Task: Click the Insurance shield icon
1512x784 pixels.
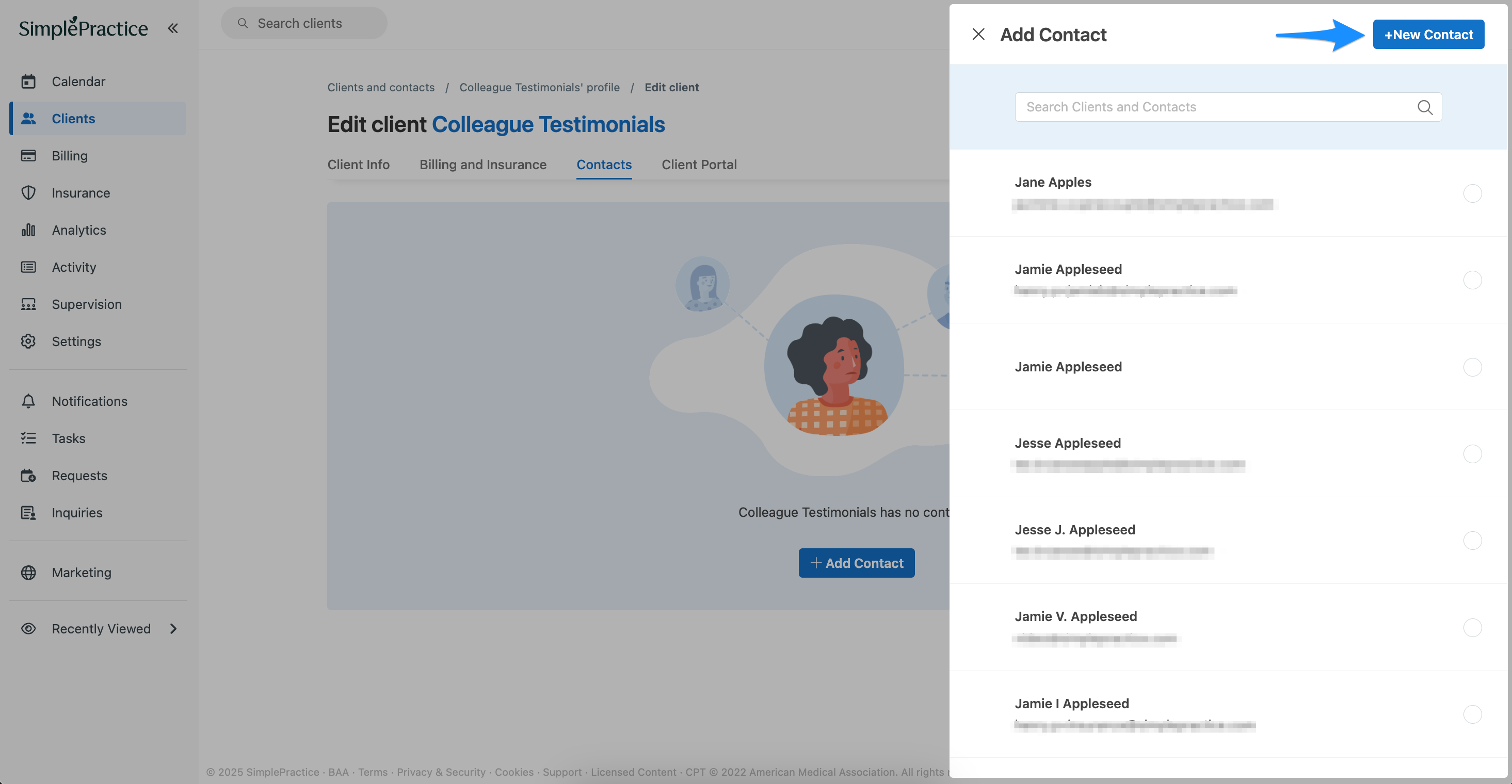Action: point(28,192)
